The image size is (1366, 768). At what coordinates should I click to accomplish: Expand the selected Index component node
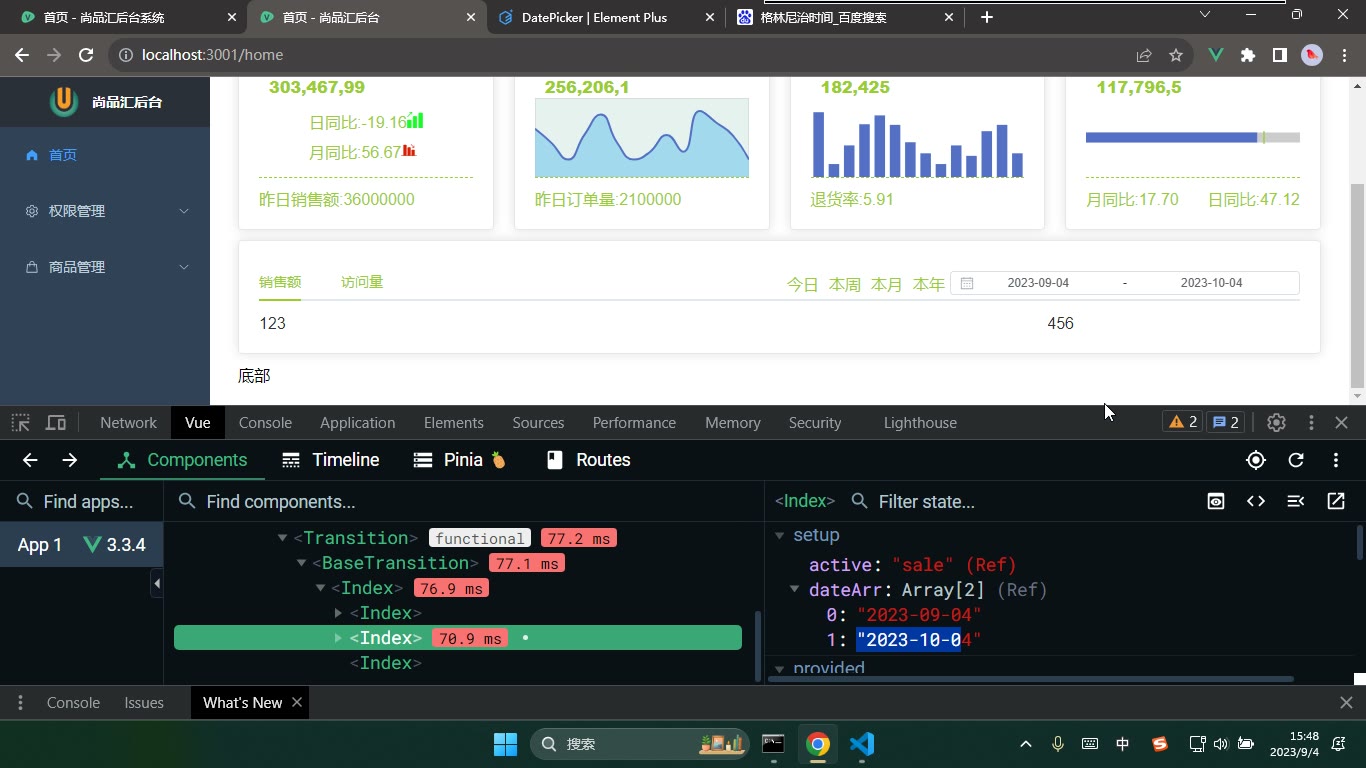coord(339,638)
